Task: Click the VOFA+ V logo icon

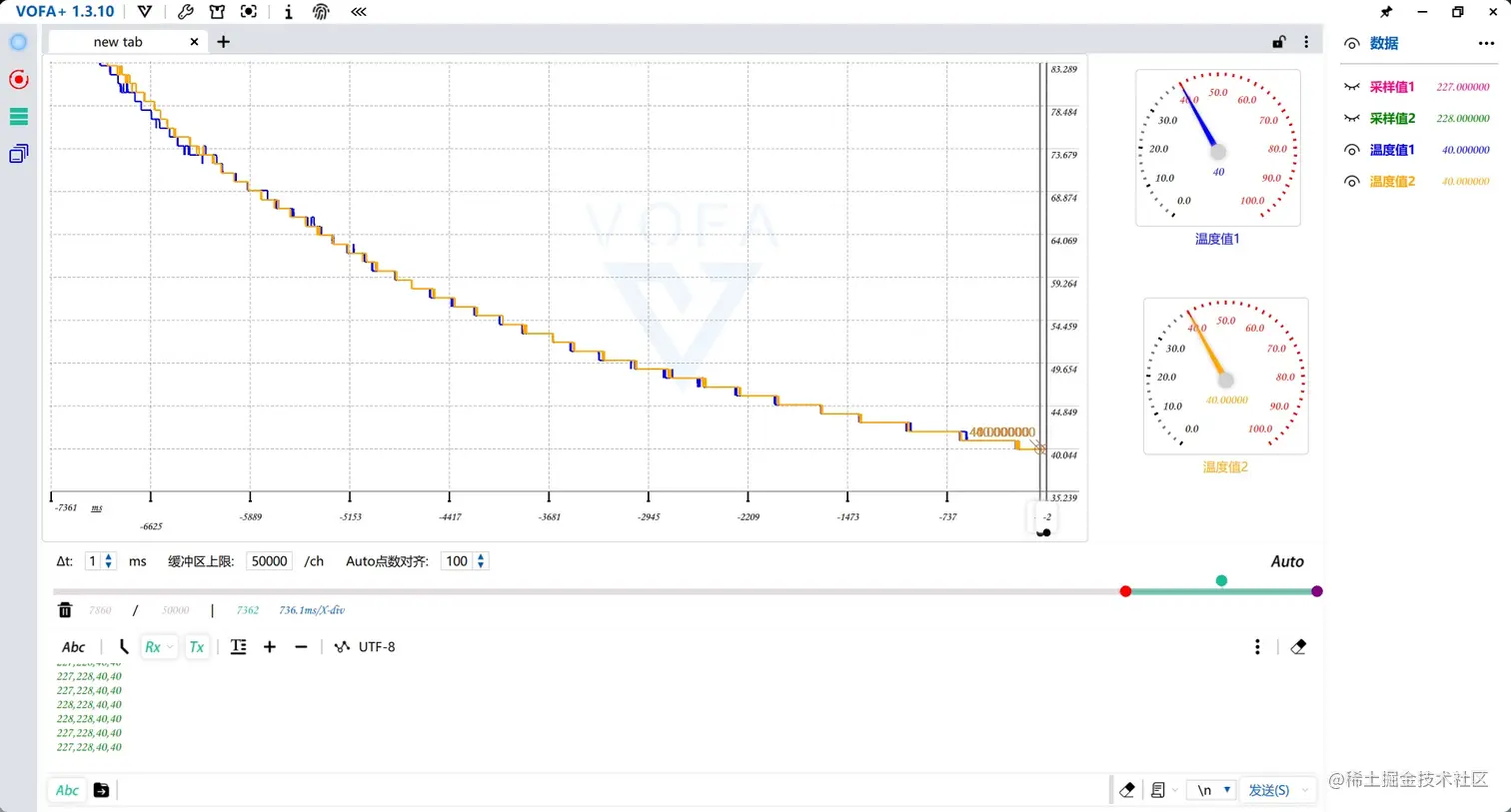Action: click(x=145, y=12)
